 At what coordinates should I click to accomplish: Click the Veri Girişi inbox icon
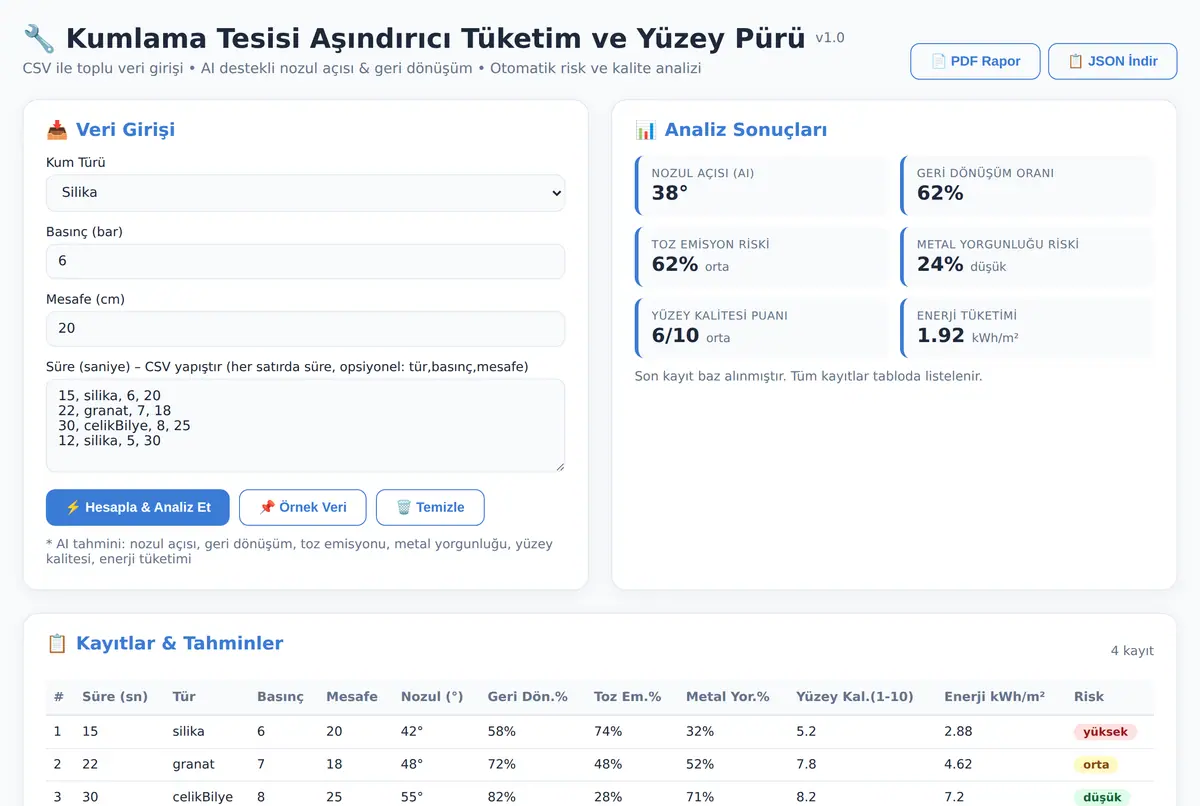[57, 130]
